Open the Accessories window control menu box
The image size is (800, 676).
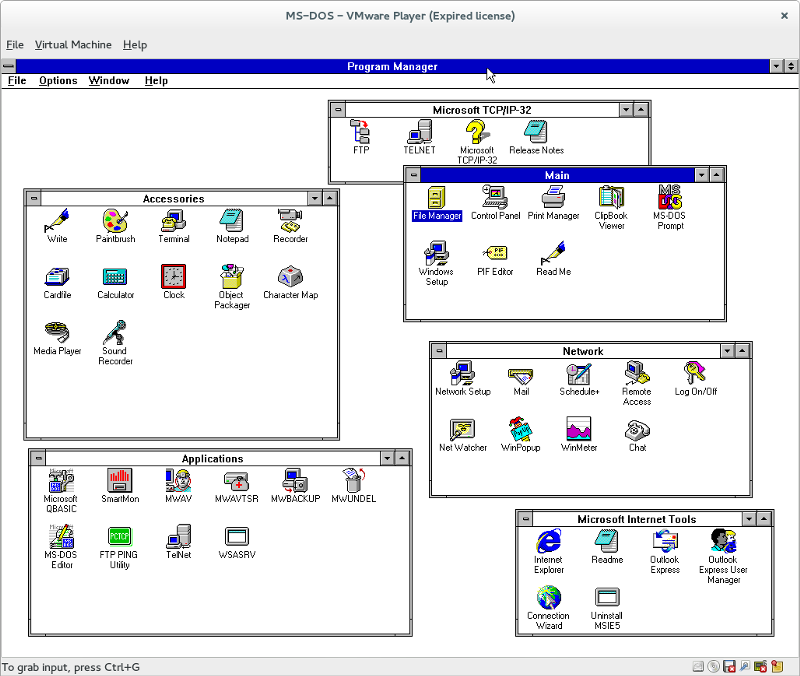34,199
